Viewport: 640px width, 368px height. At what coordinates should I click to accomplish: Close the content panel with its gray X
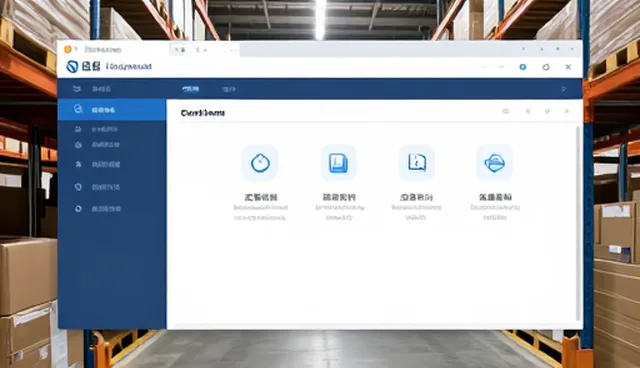pyautogui.click(x=567, y=111)
